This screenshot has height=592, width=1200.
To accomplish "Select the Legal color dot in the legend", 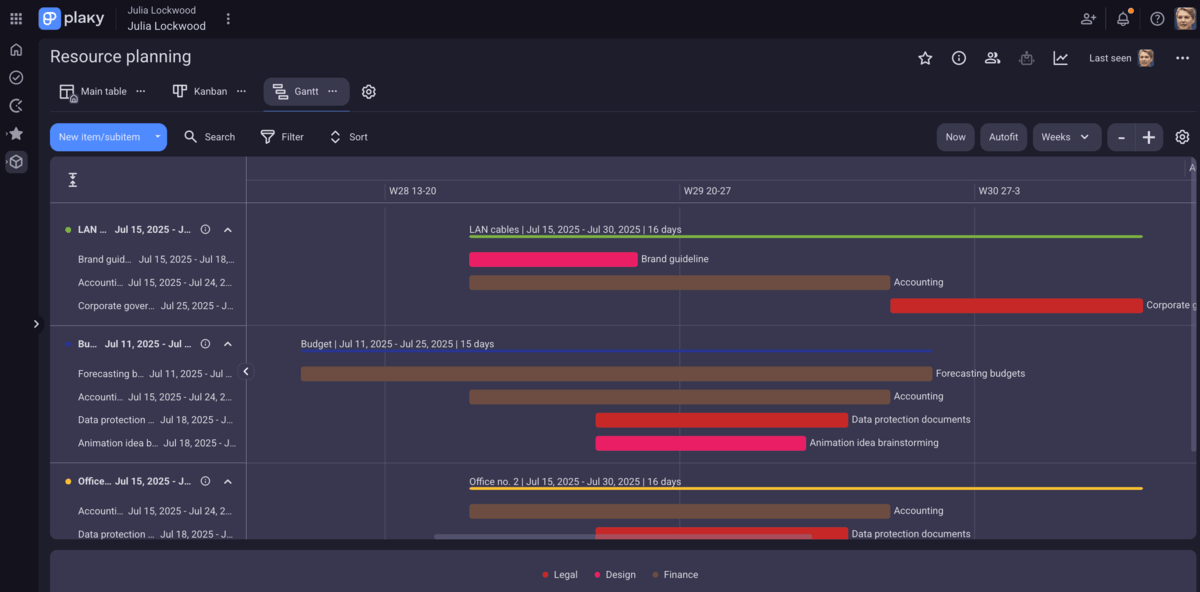I will coord(545,574).
